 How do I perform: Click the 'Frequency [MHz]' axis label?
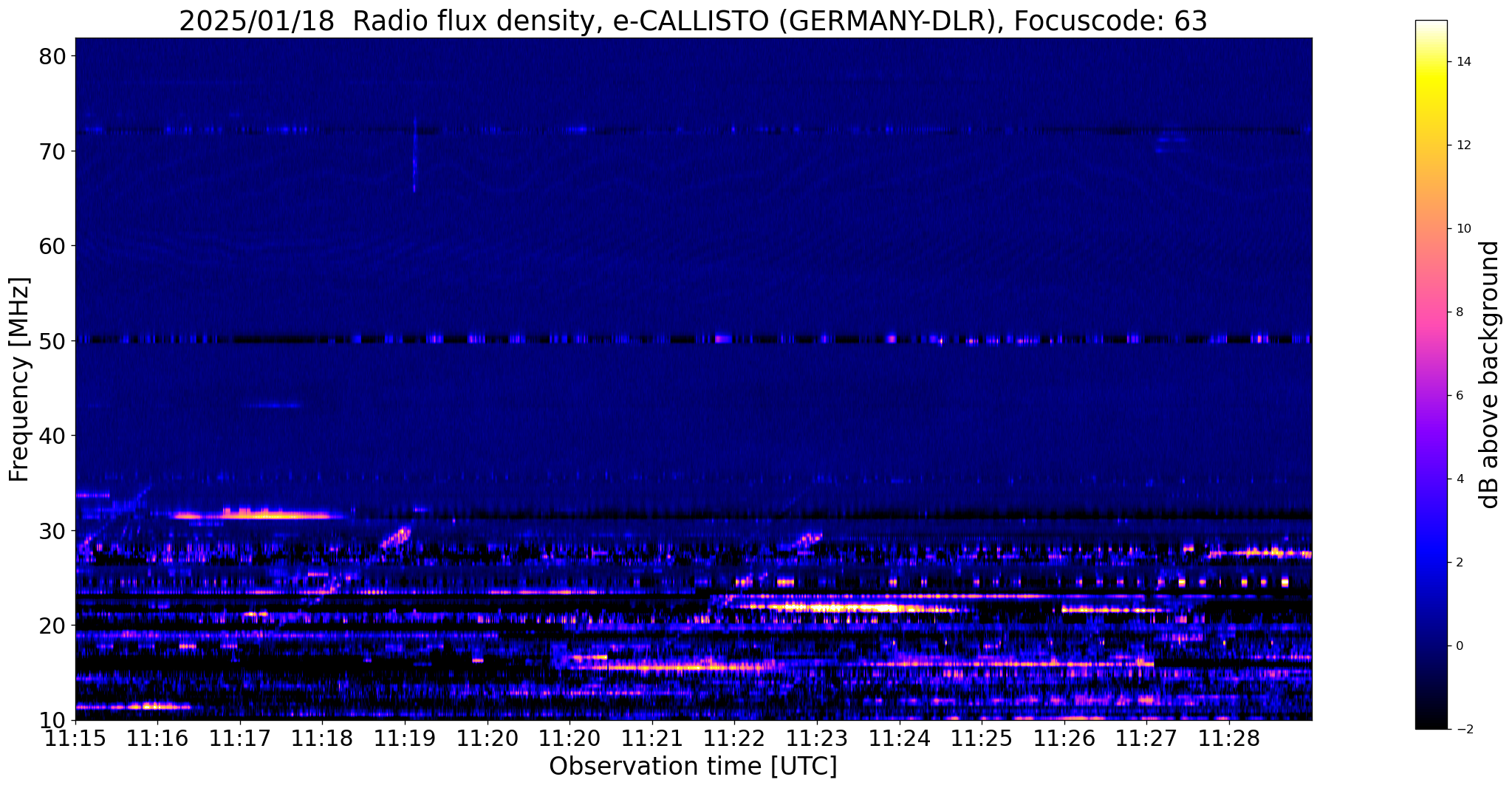[x=19, y=379]
